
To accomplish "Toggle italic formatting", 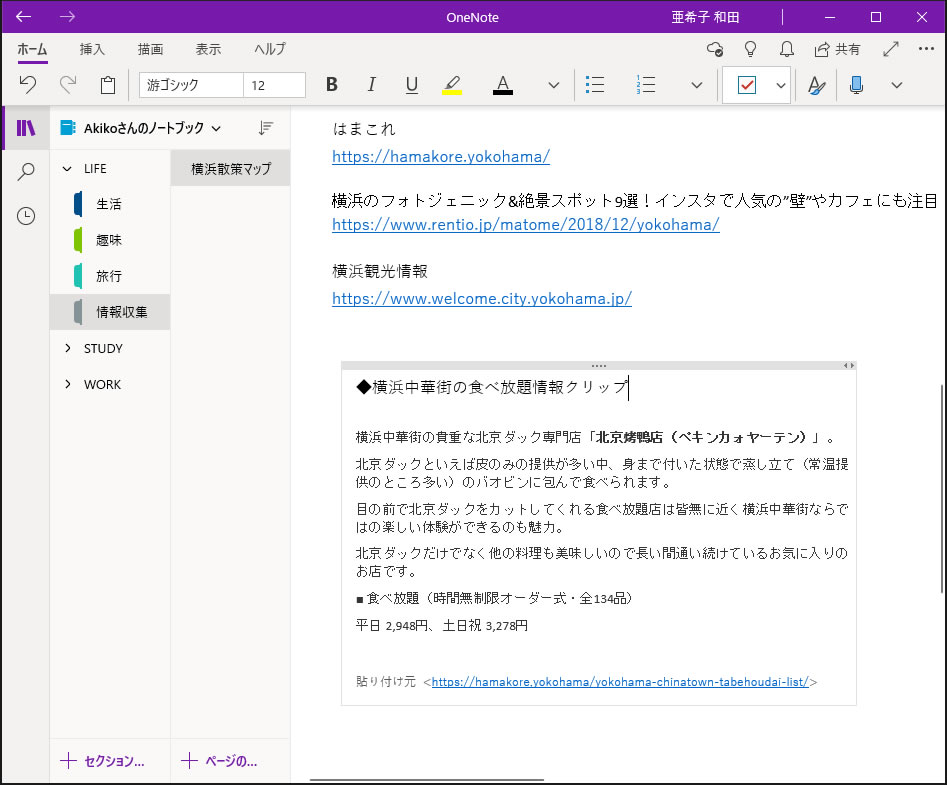I will point(372,85).
